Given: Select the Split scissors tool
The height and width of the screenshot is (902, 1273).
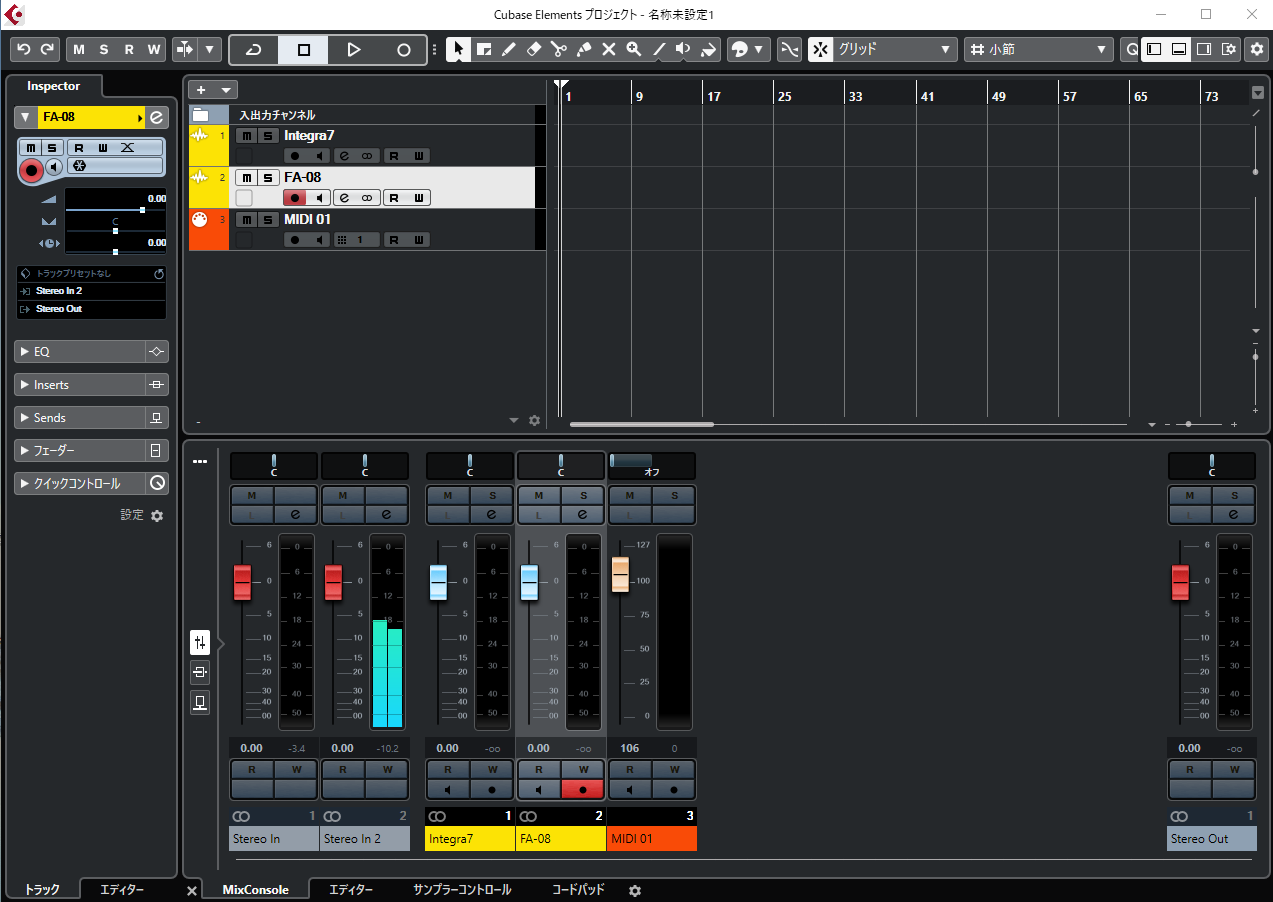Looking at the screenshot, I should pos(559,49).
